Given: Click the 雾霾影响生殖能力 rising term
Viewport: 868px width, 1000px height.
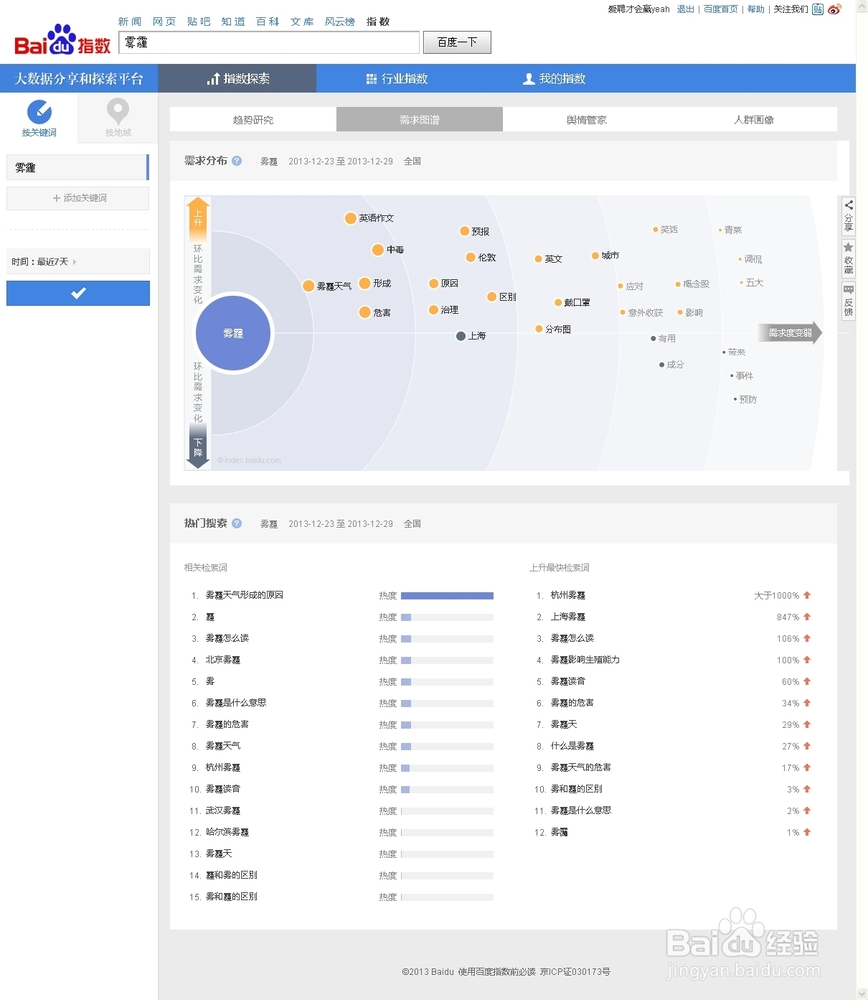Looking at the screenshot, I should tap(585, 659).
